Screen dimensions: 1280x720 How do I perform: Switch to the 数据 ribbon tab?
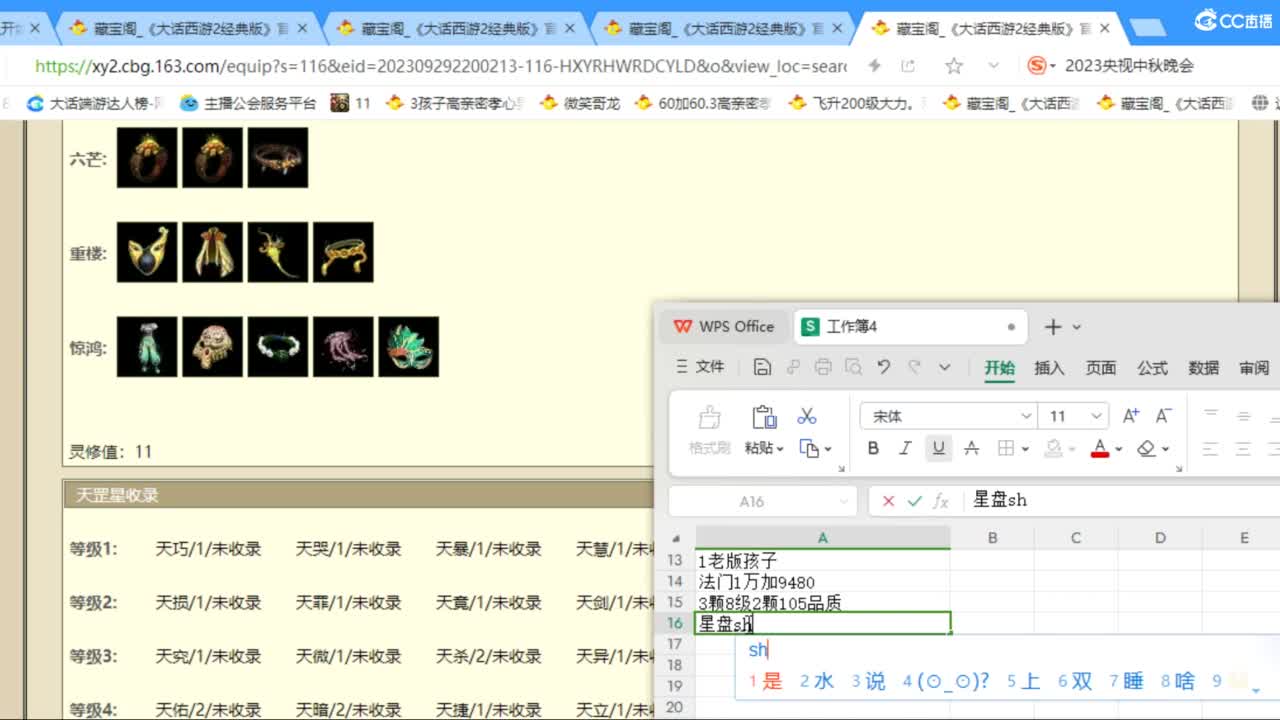point(1203,368)
